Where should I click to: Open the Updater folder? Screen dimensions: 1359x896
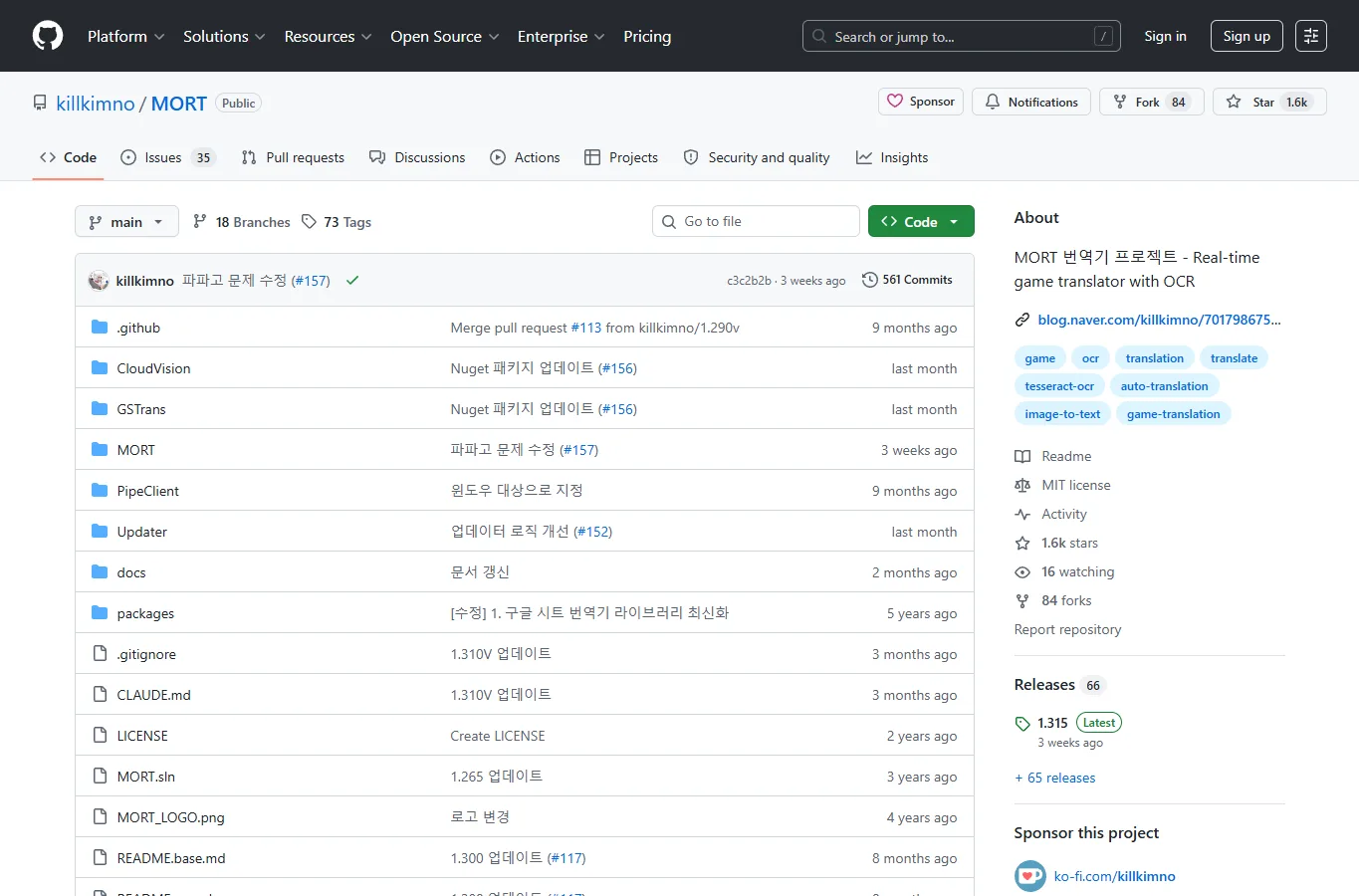tap(142, 532)
